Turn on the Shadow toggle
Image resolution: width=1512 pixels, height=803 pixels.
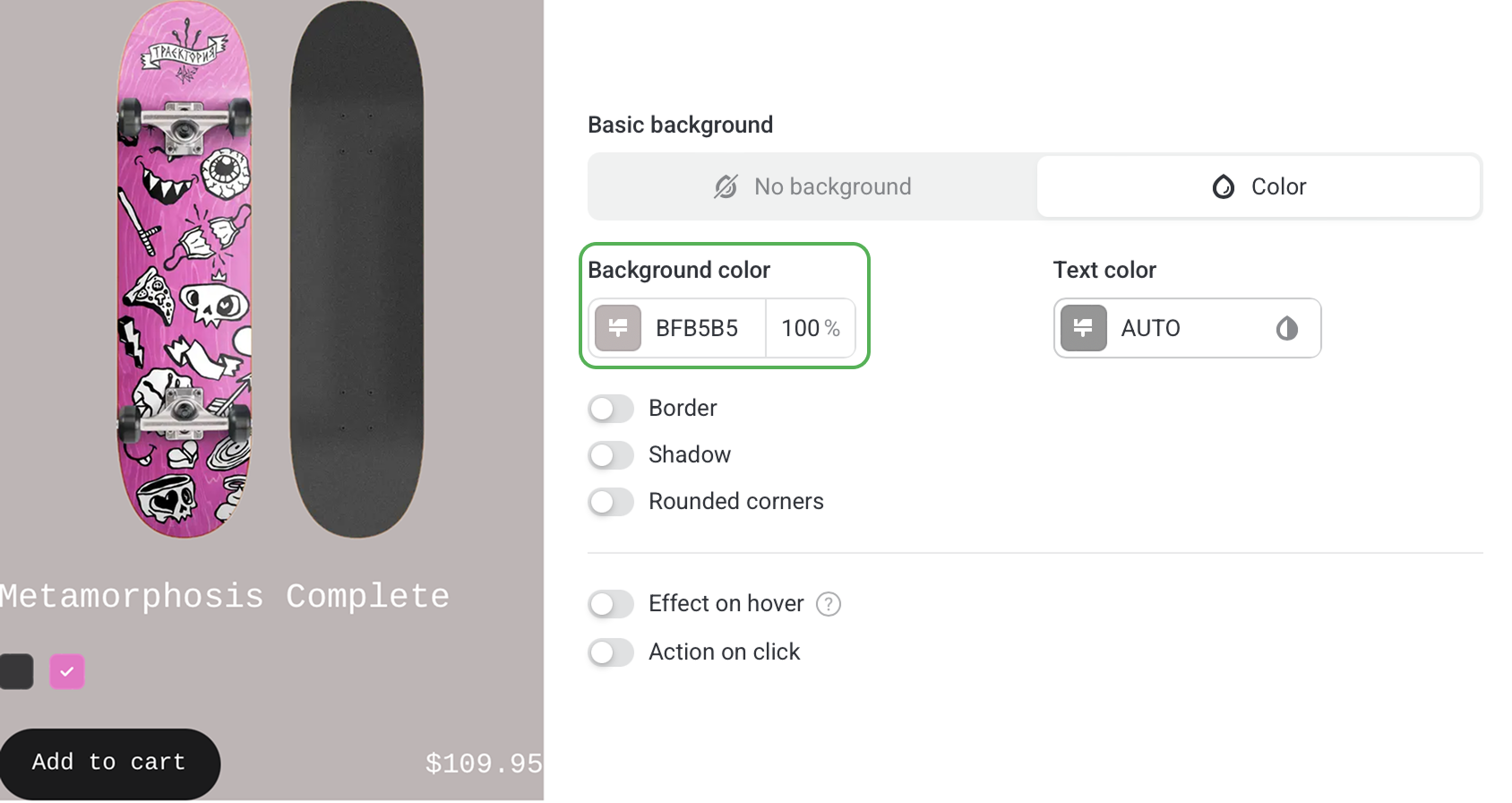click(x=611, y=455)
